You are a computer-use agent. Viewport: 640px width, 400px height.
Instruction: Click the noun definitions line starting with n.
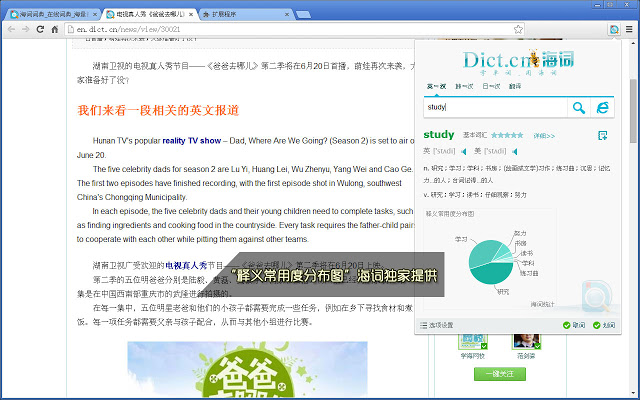coord(517,174)
